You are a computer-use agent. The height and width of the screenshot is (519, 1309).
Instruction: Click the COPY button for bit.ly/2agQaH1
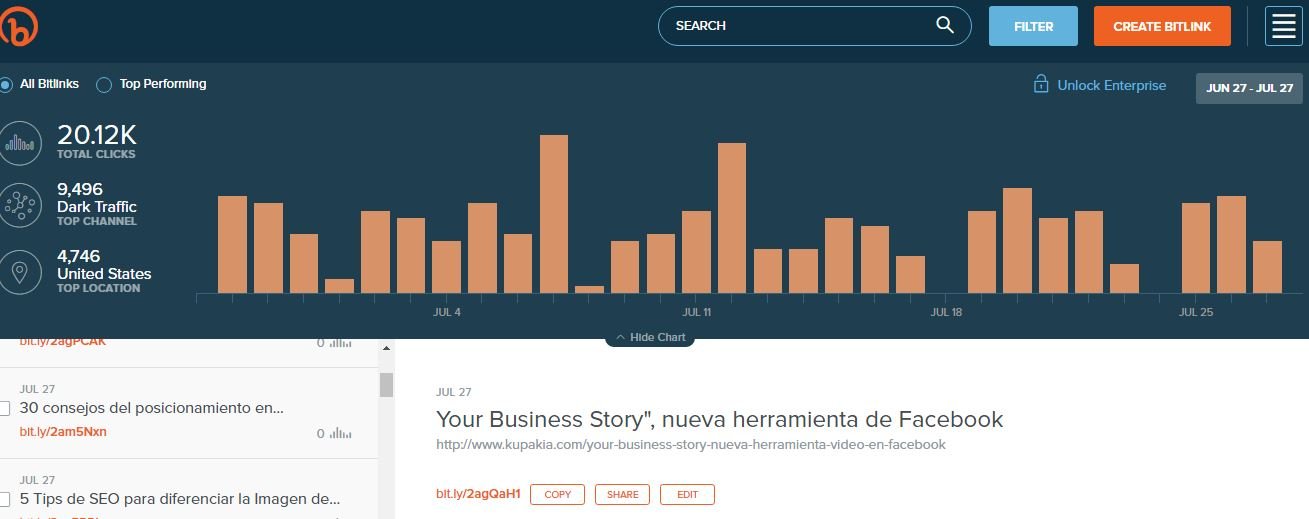pos(557,494)
